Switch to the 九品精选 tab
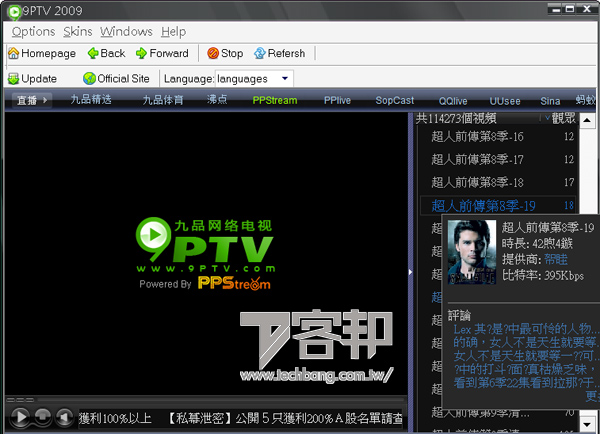The image size is (600, 434). [x=91, y=100]
